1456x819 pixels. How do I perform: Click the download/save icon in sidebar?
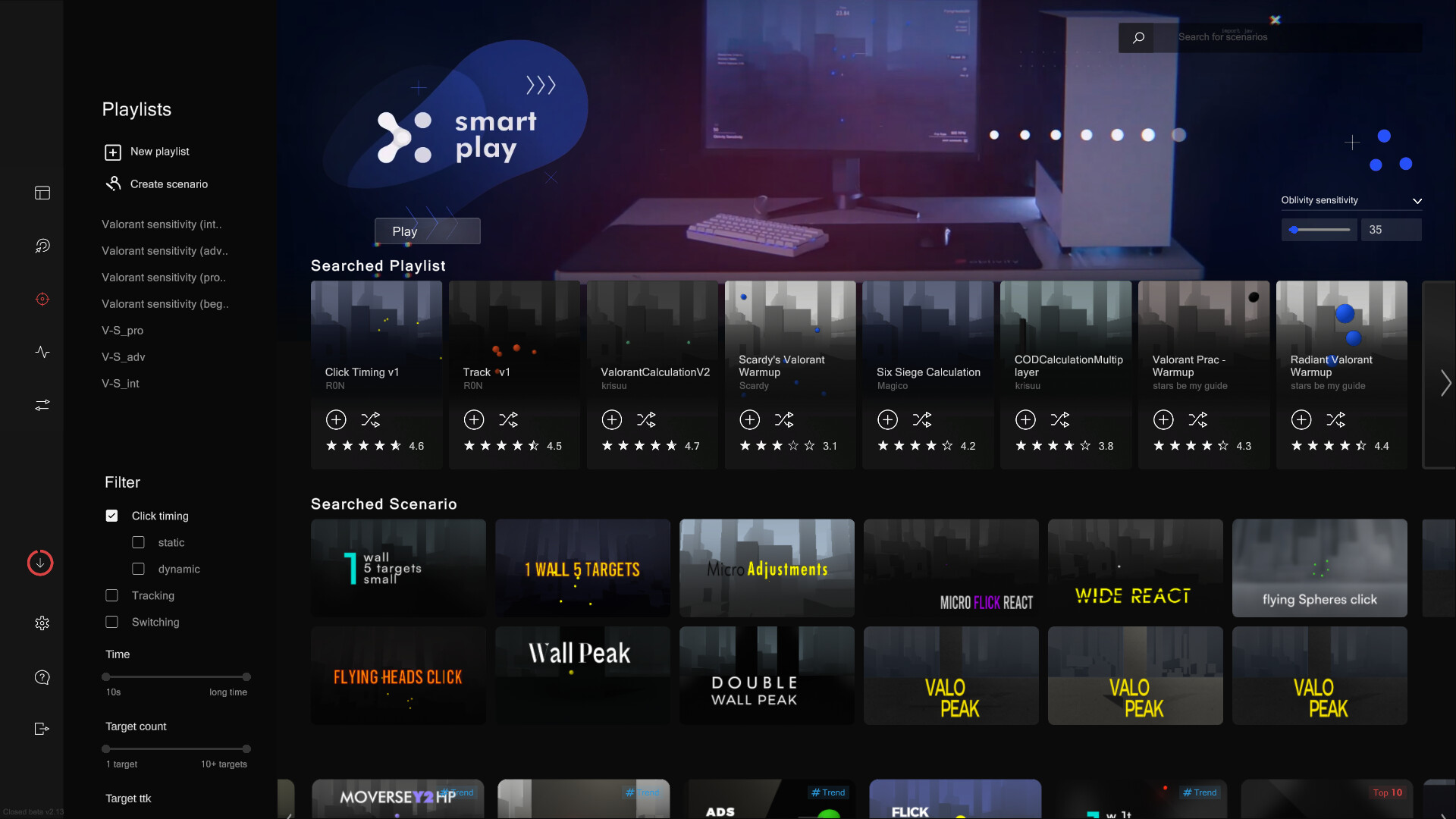pyautogui.click(x=40, y=563)
